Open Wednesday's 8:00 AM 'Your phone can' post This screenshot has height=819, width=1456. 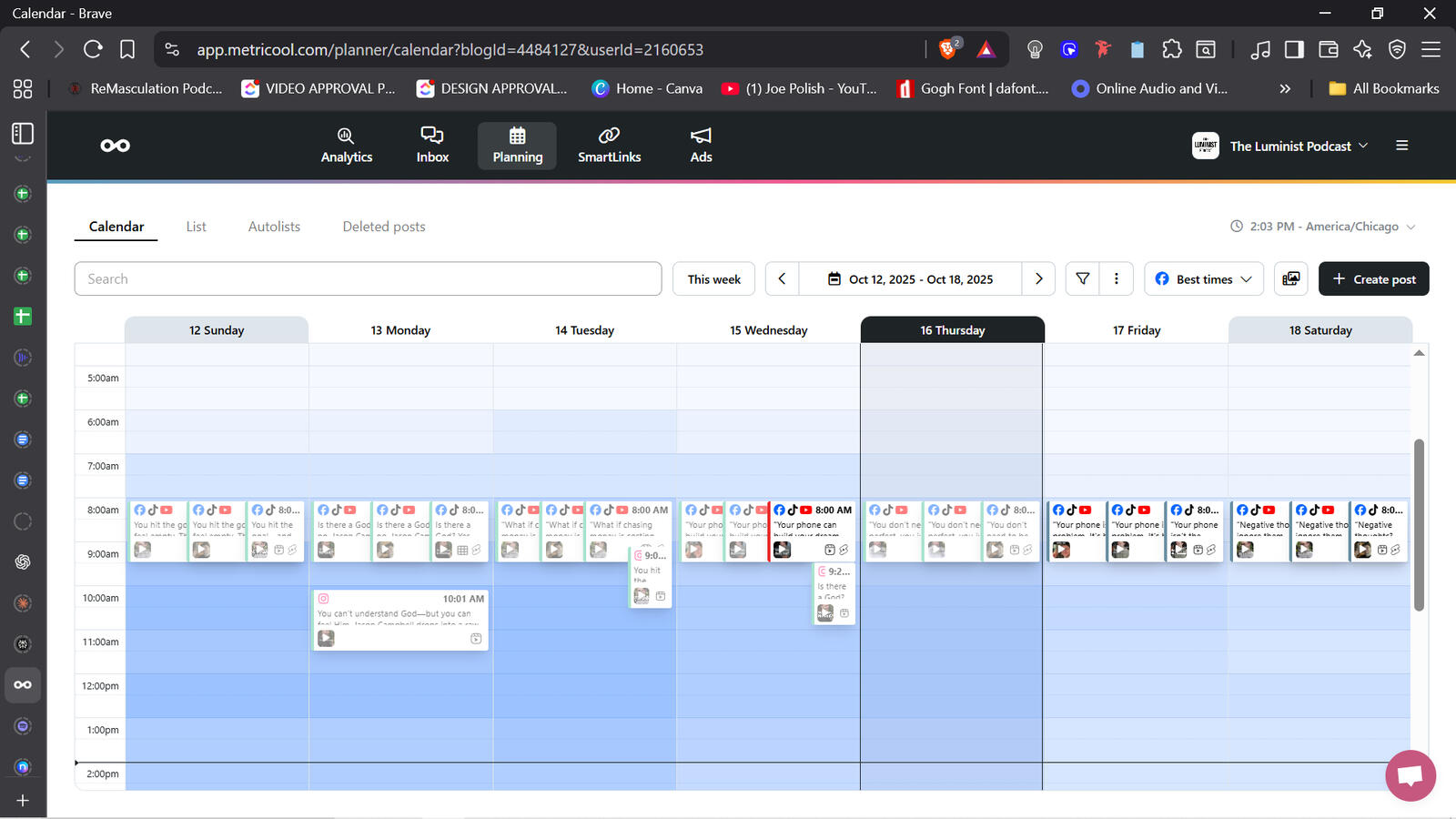pos(812,531)
